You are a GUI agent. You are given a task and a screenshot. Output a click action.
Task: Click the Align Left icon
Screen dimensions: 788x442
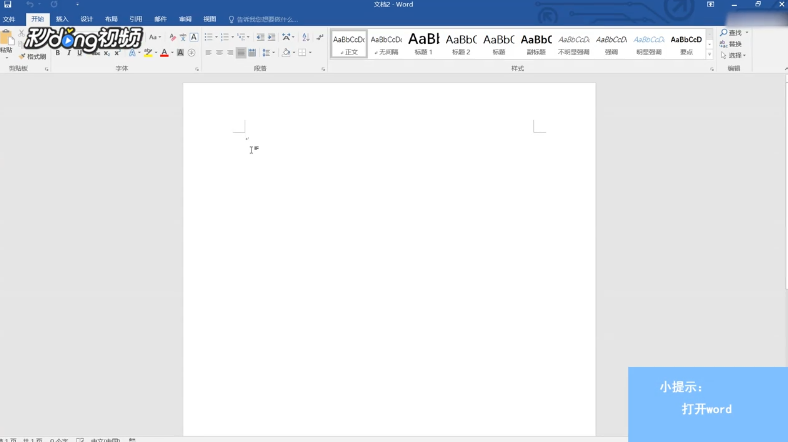pos(208,53)
